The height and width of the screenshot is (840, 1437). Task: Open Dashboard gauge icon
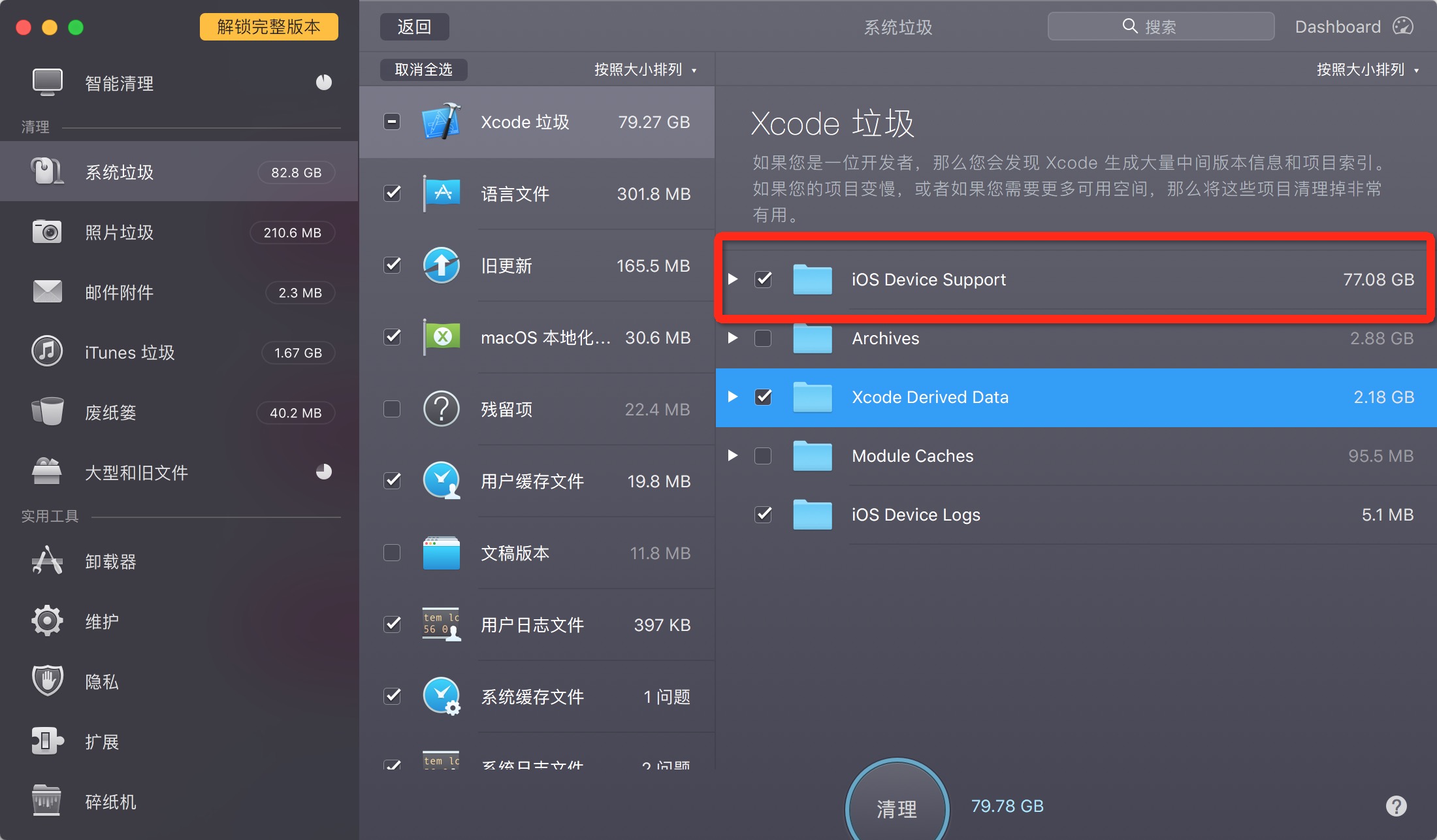pos(1402,27)
